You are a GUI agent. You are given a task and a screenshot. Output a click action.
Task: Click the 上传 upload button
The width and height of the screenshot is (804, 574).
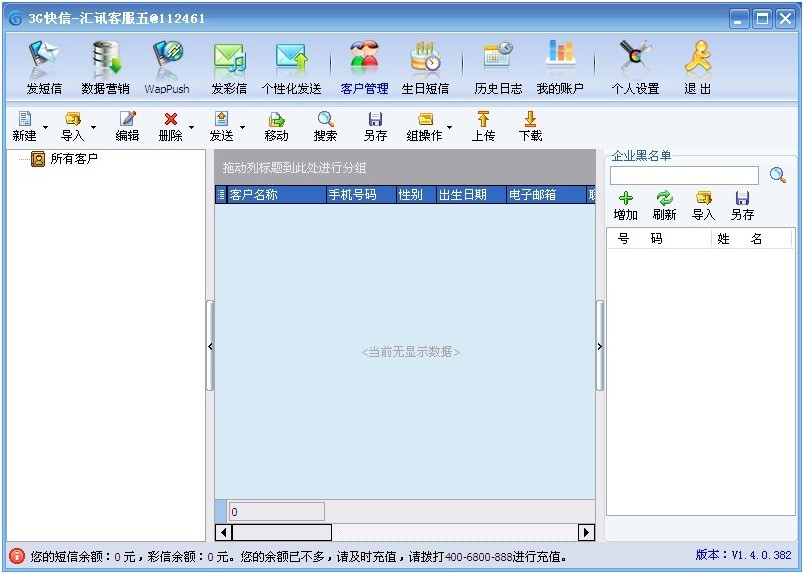483,126
